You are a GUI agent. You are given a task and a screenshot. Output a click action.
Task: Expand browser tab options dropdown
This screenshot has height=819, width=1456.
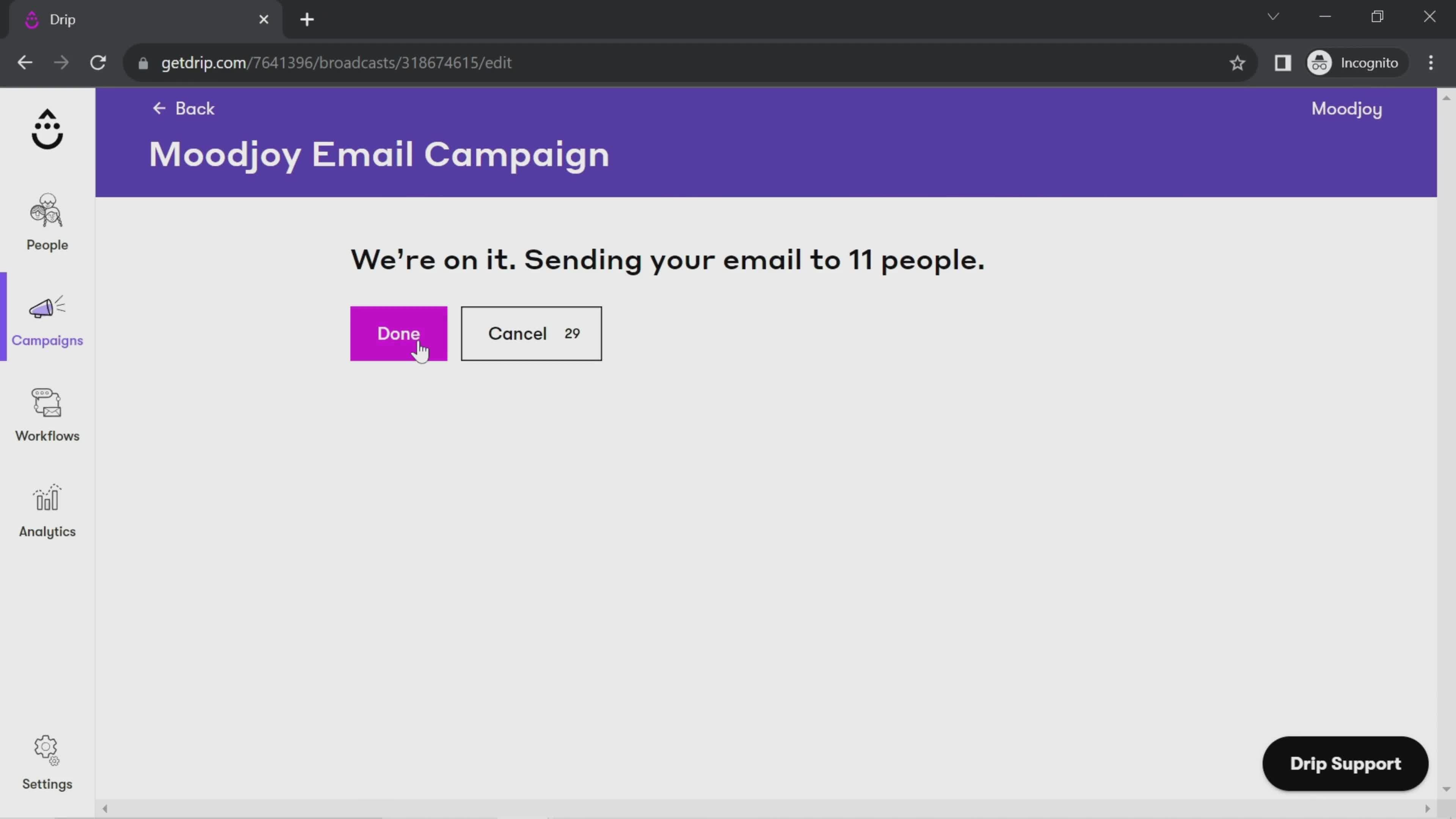pos(1275,18)
